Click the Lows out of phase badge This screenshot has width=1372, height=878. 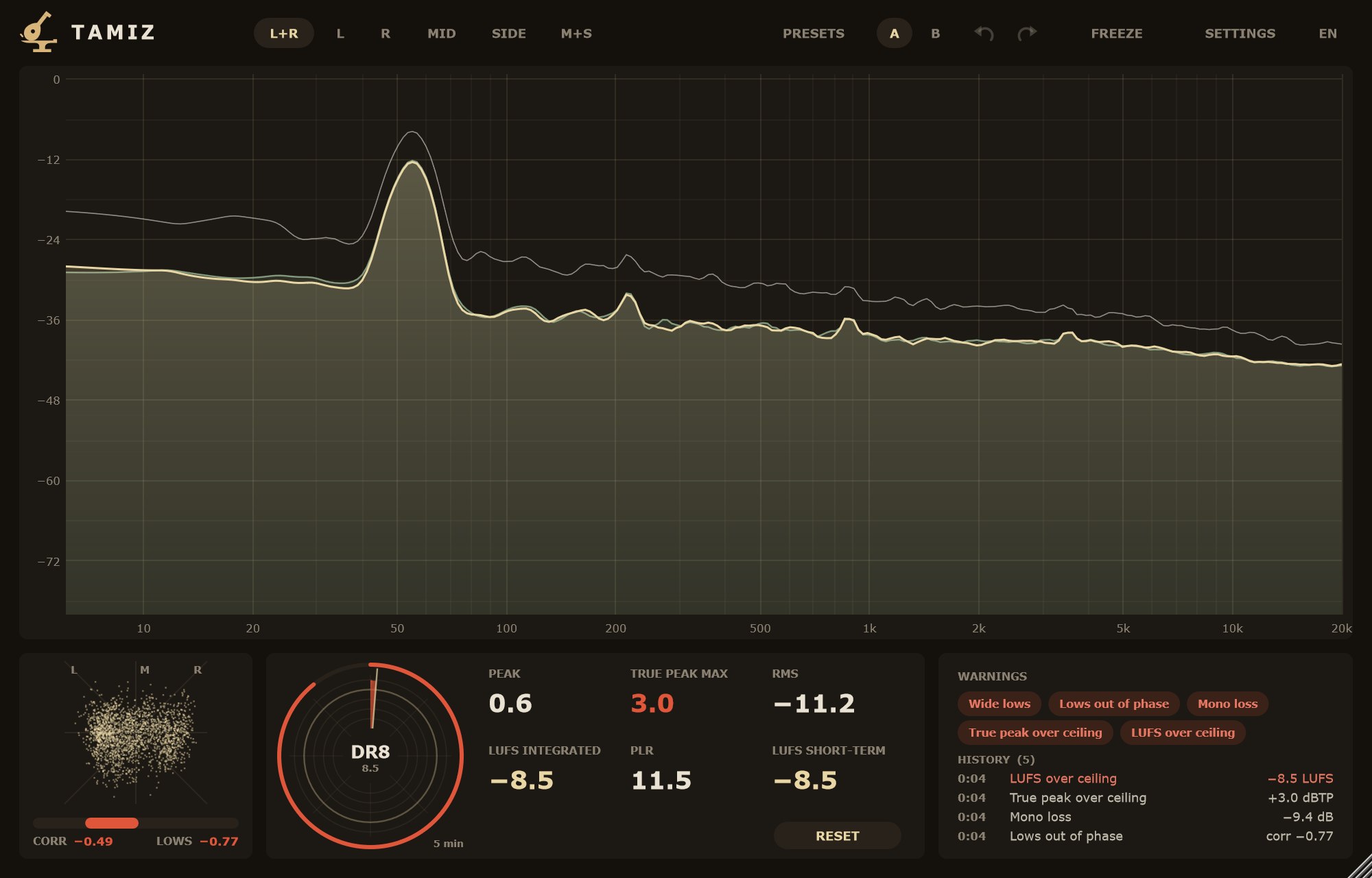[1114, 704]
